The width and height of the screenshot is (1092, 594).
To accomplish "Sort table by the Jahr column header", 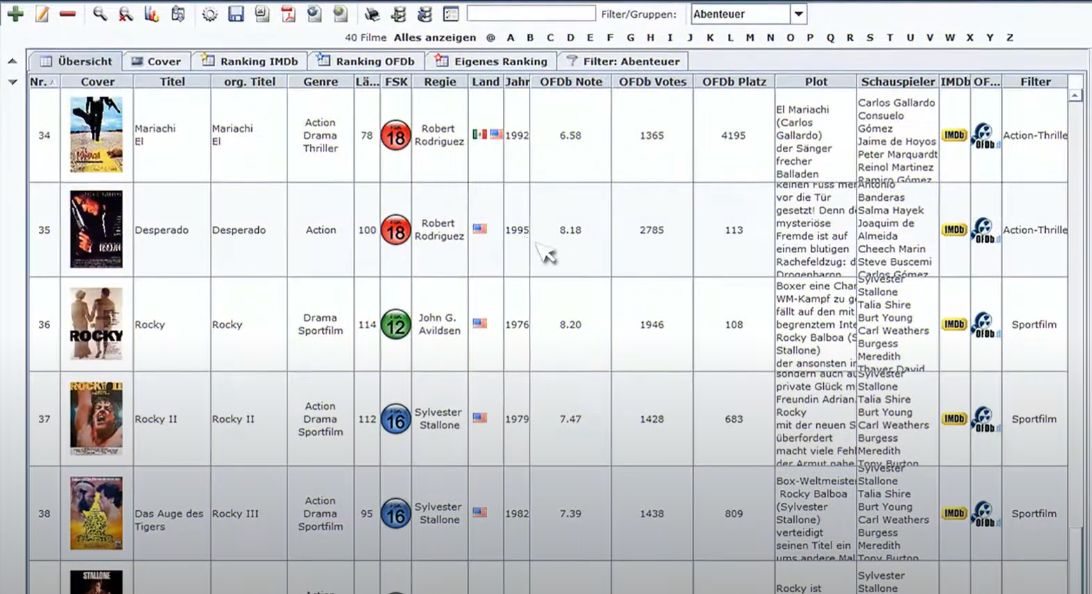I will pos(517,81).
